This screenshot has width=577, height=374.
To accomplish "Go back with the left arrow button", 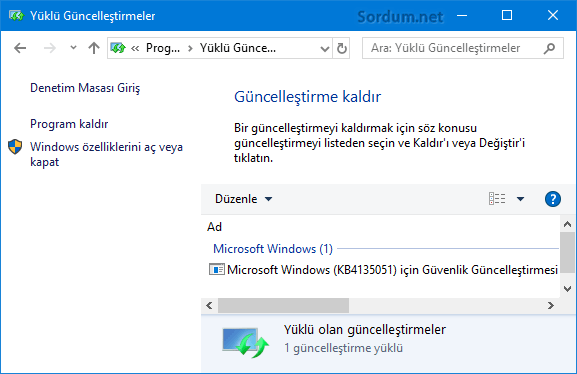I will click(20, 48).
